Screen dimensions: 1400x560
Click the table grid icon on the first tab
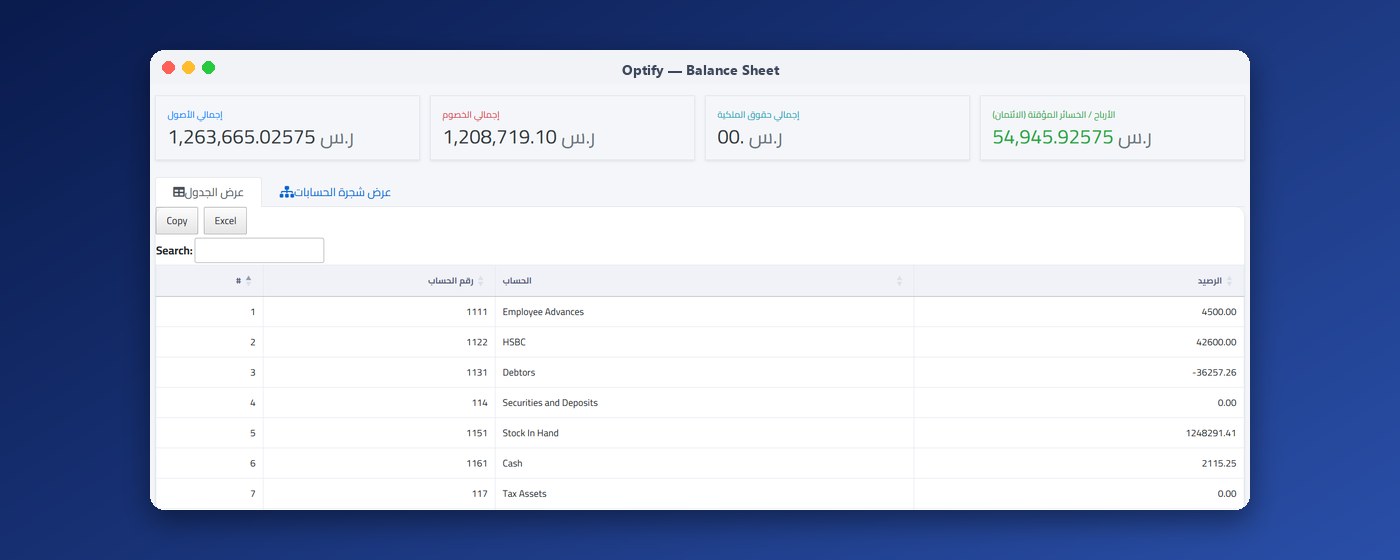(179, 192)
